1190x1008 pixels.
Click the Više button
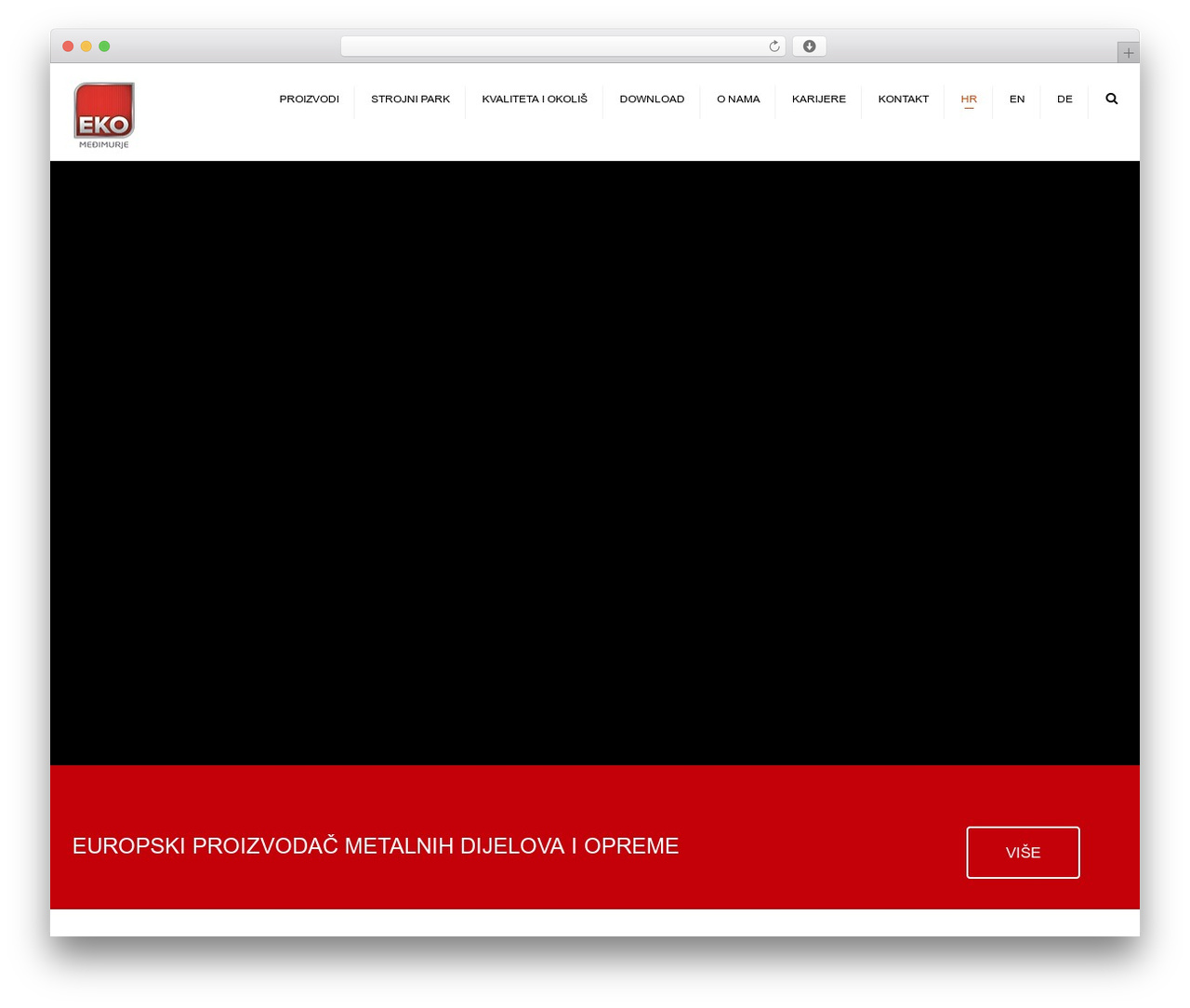coord(1023,852)
